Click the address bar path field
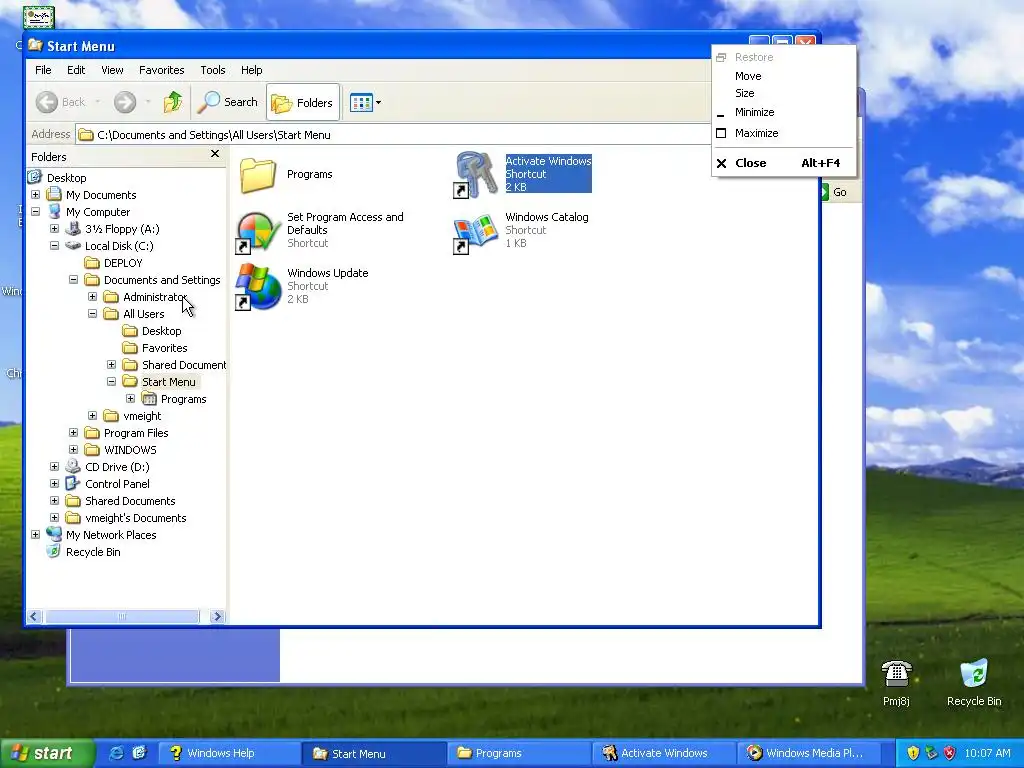 coord(392,135)
